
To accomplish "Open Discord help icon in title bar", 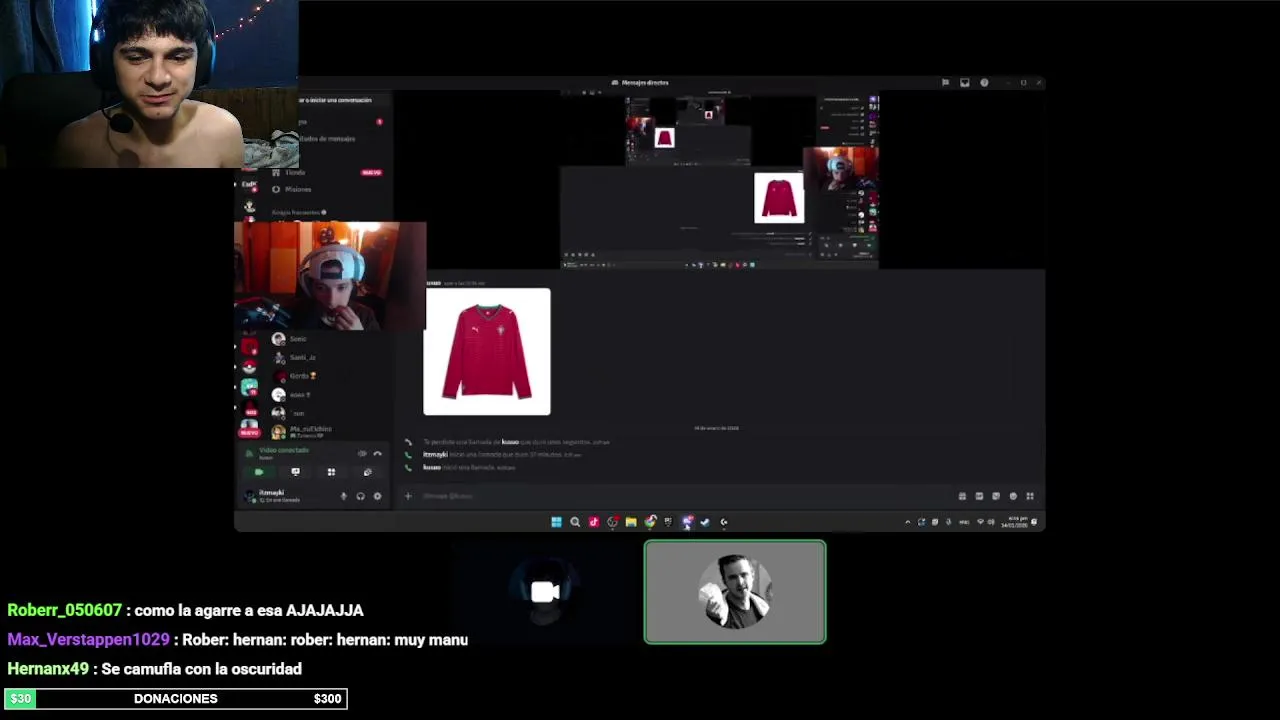I will [x=984, y=83].
